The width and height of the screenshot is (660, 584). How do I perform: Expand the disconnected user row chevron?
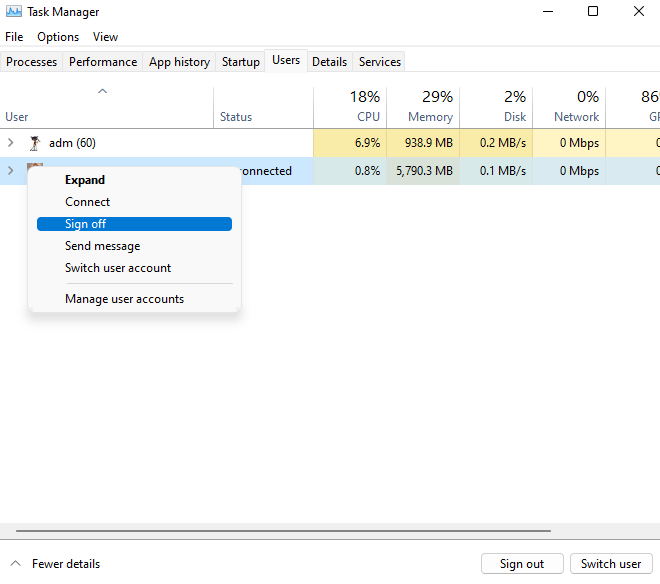coord(11,171)
